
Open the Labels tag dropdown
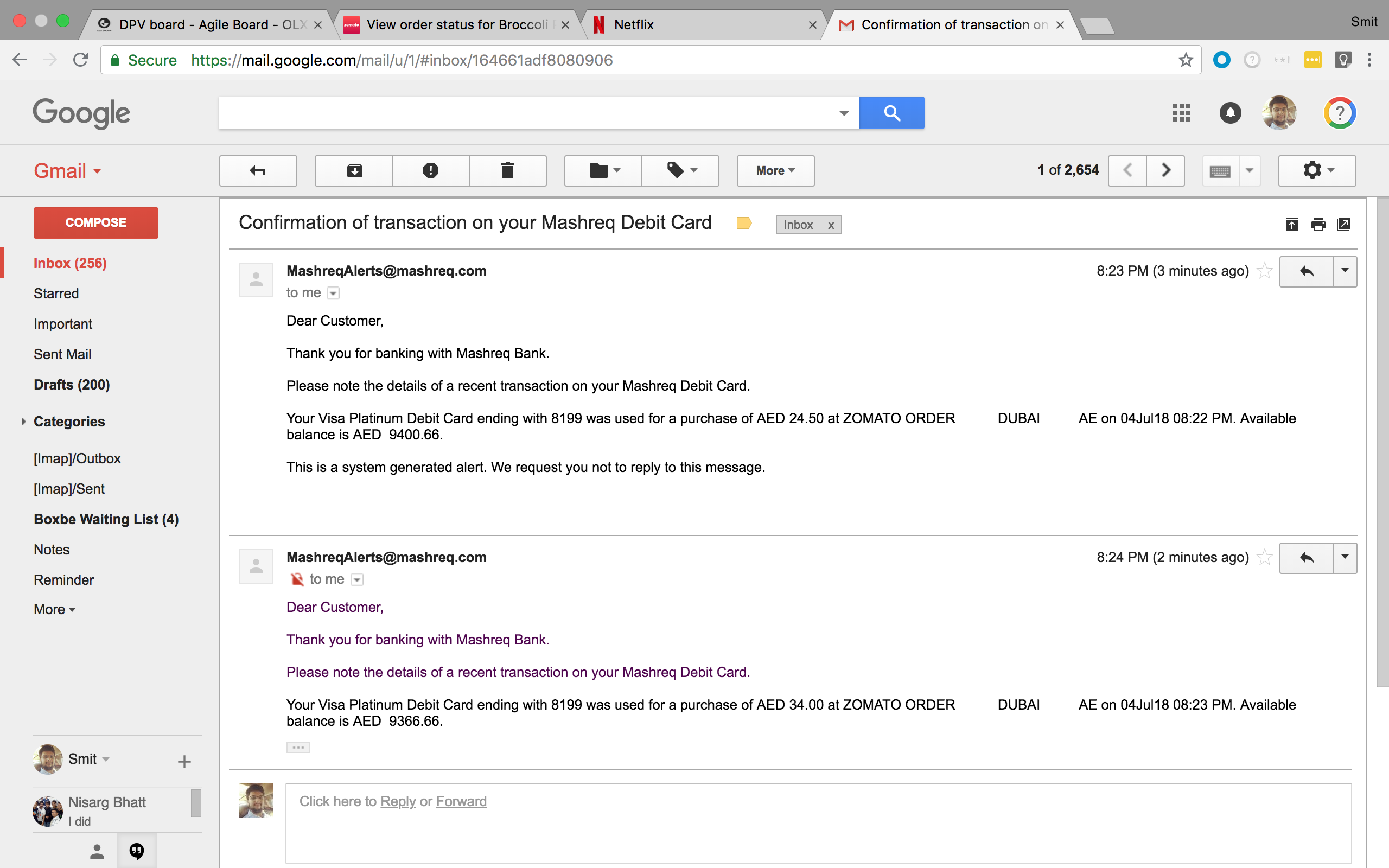point(680,170)
